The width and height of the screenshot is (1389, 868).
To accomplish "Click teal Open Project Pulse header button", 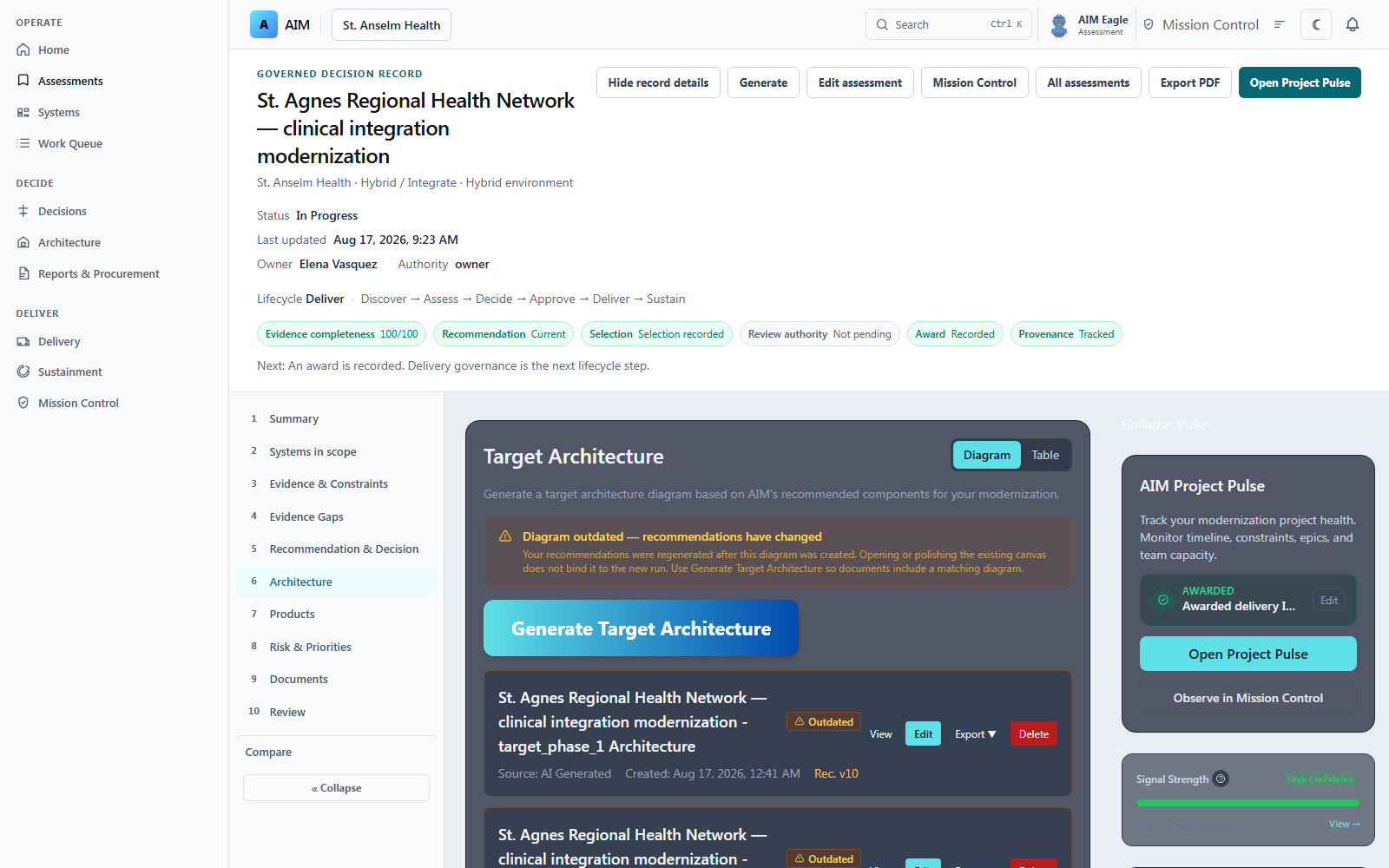I will (x=1300, y=82).
